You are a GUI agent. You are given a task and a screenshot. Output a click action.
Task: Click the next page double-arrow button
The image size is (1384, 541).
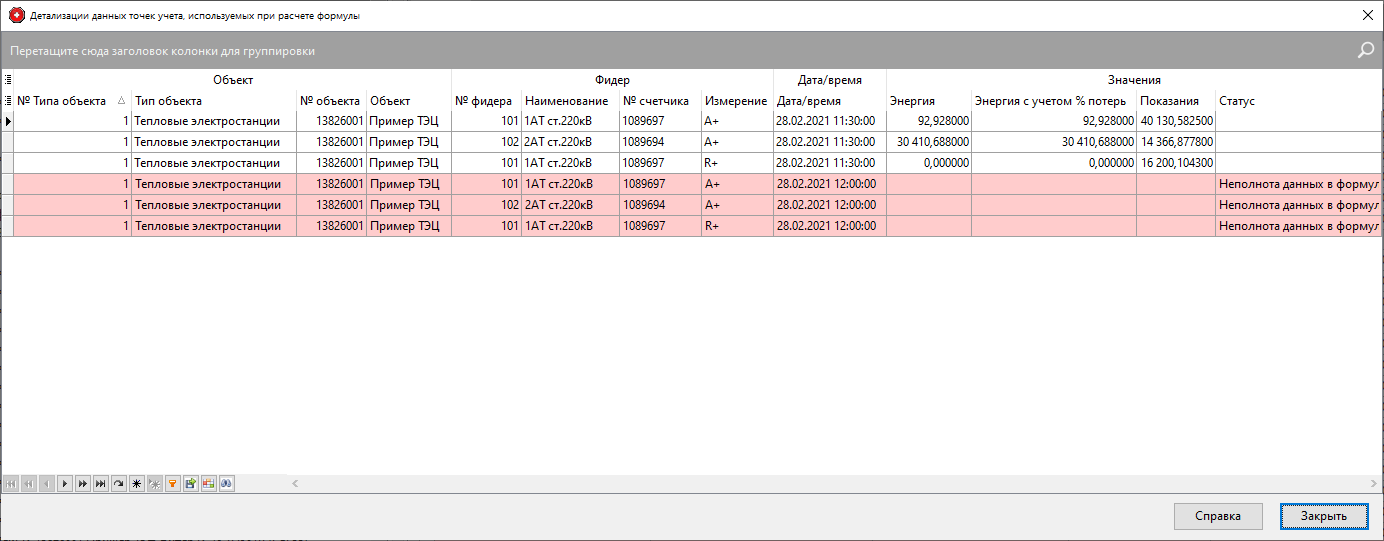click(83, 484)
